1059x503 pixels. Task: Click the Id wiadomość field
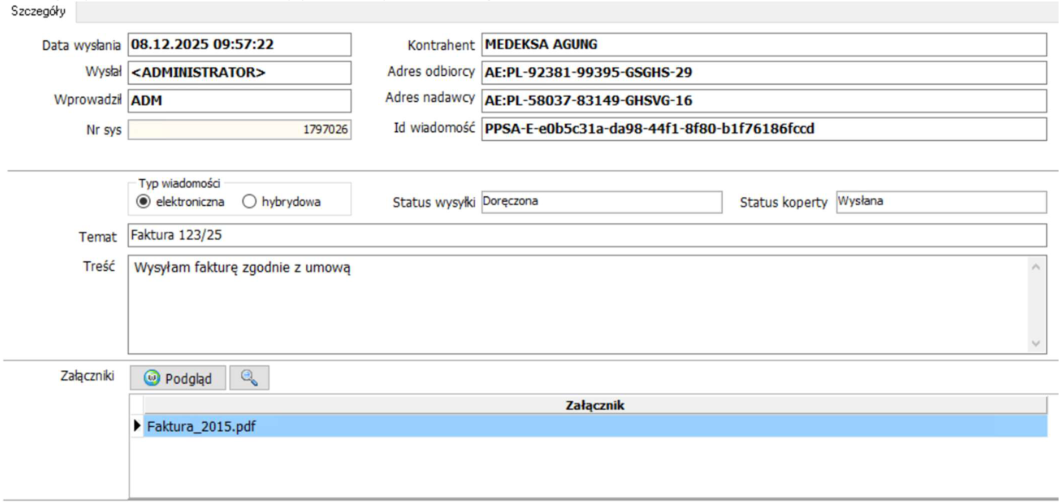pos(764,129)
